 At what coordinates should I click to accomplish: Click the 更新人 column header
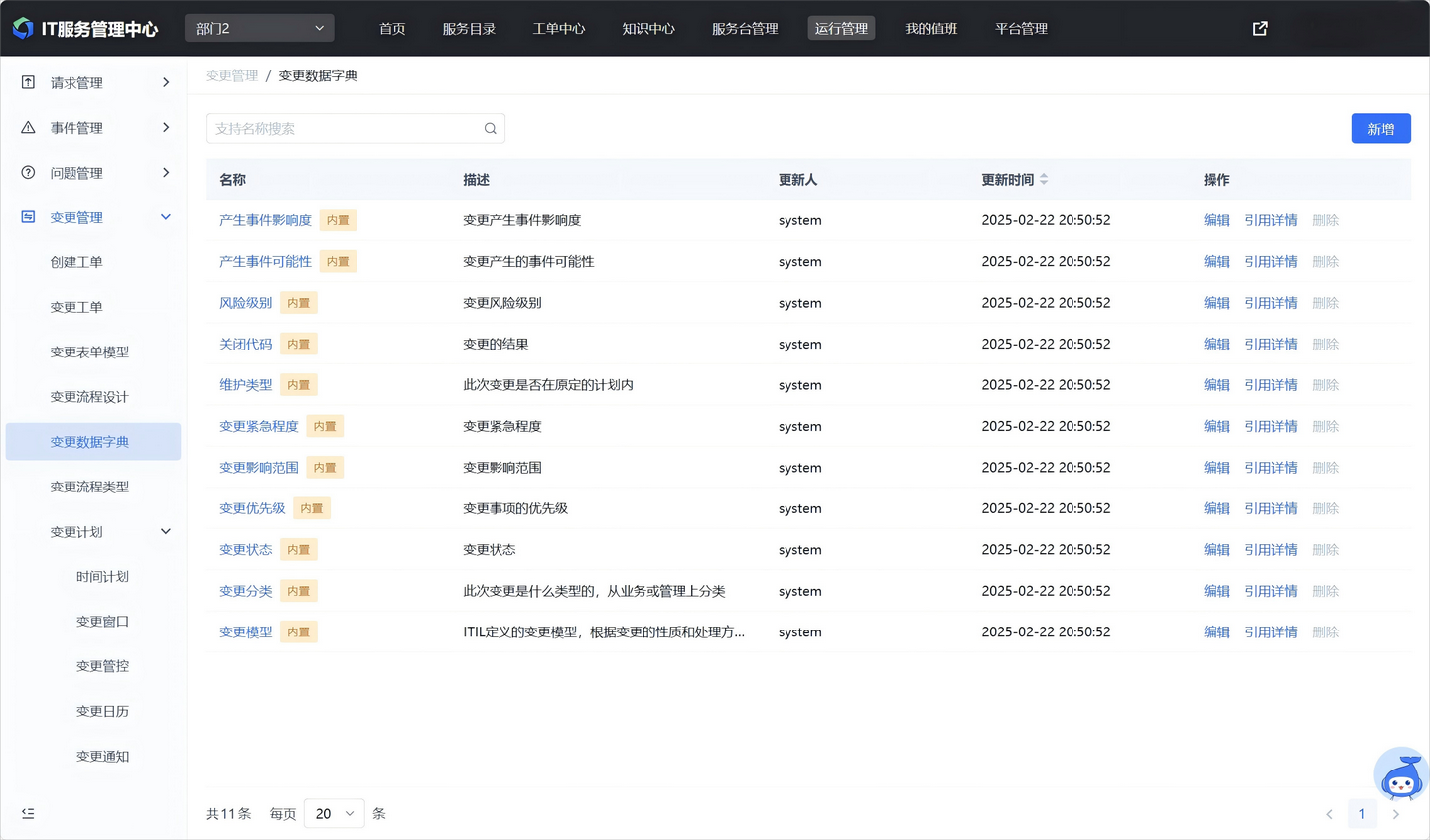click(x=797, y=180)
